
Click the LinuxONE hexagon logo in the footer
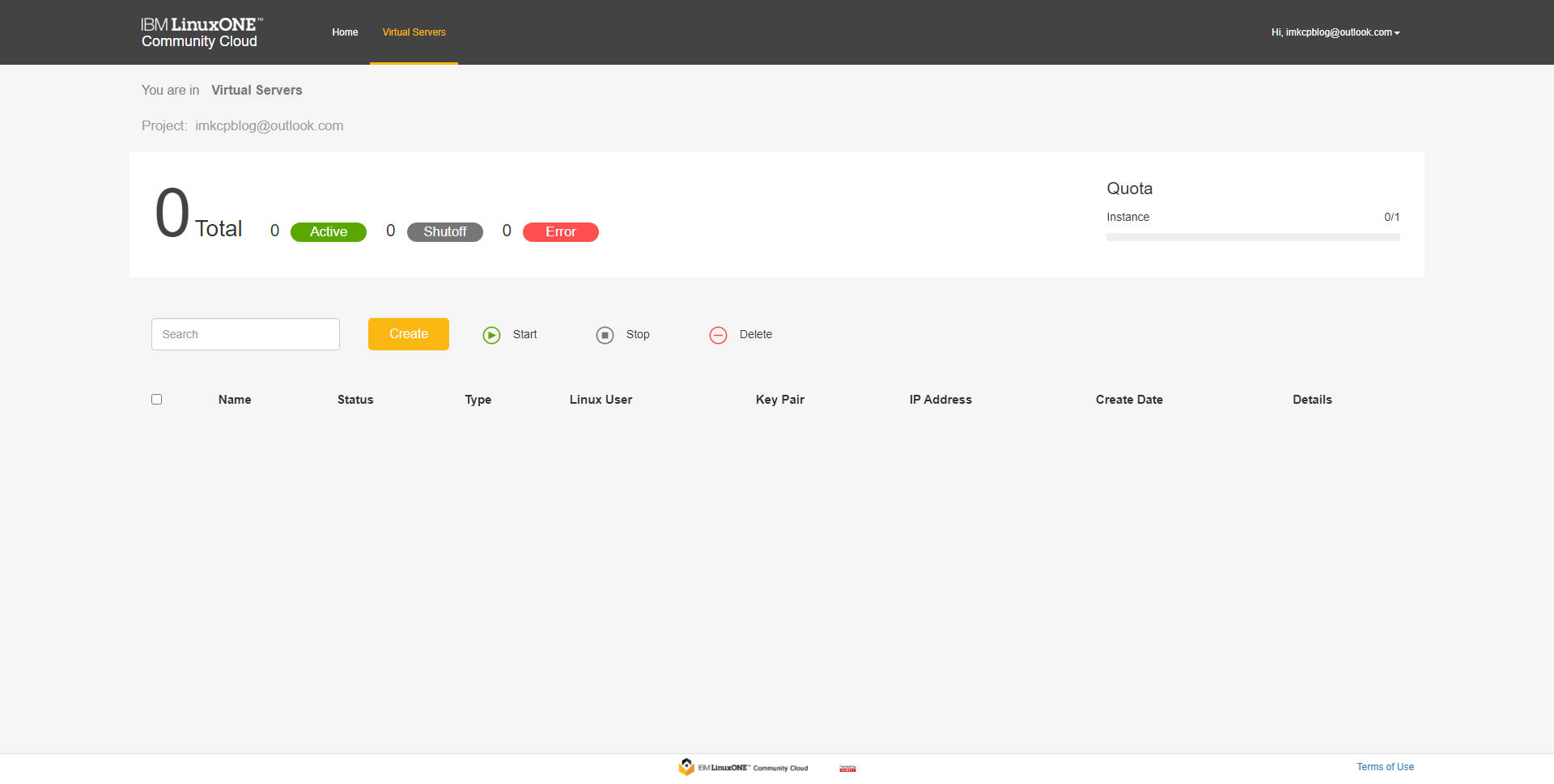pos(686,767)
